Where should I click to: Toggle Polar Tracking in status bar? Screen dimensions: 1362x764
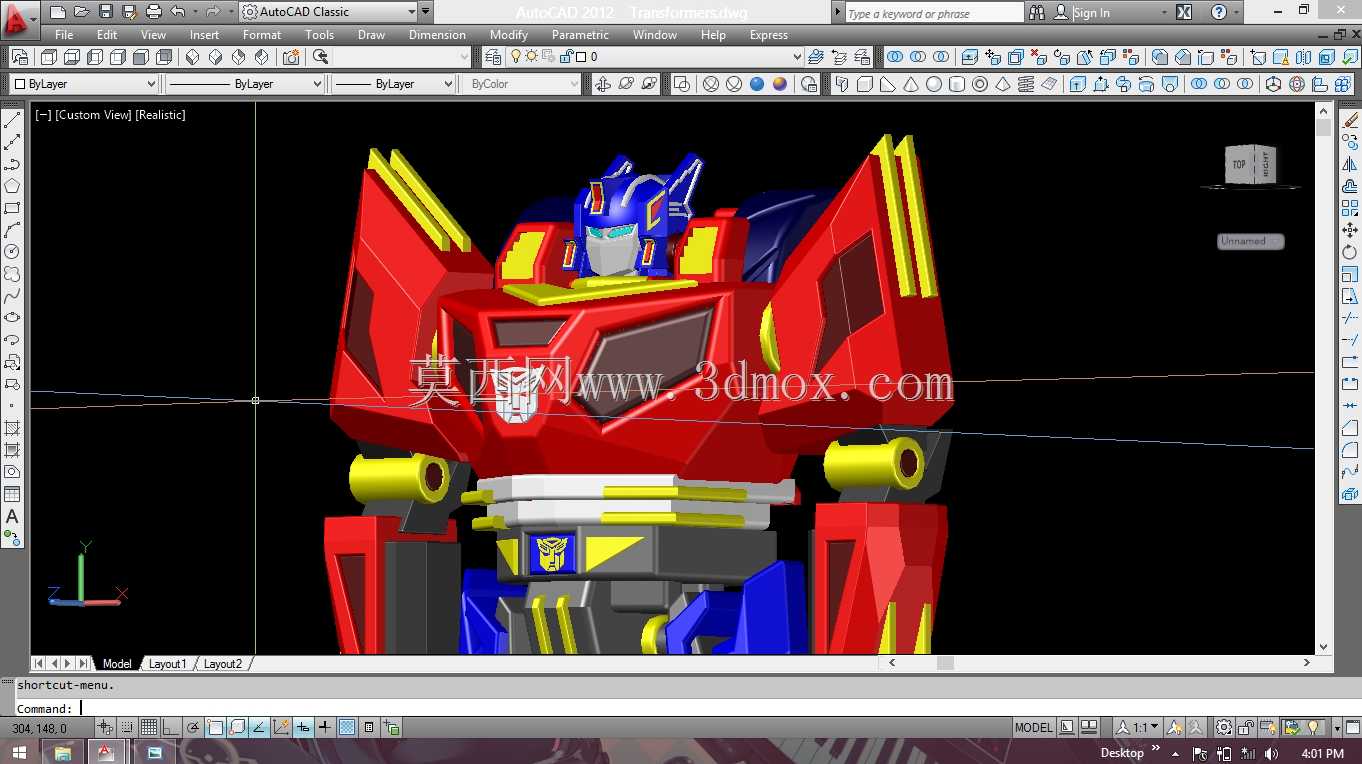click(192, 727)
